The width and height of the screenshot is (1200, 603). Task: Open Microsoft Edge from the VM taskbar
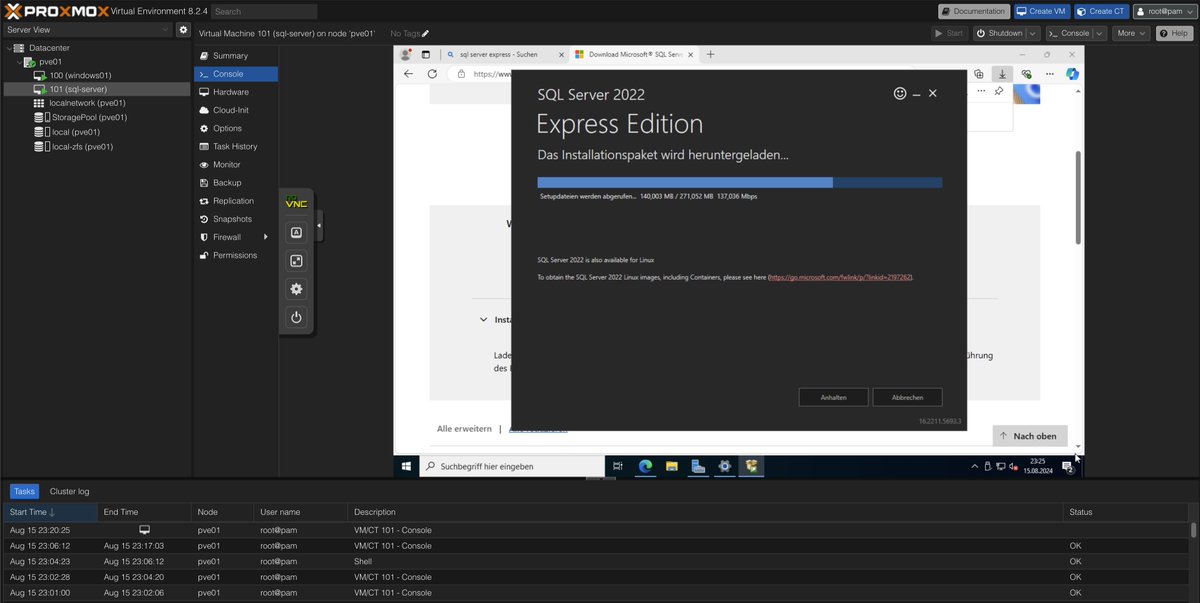pos(646,466)
